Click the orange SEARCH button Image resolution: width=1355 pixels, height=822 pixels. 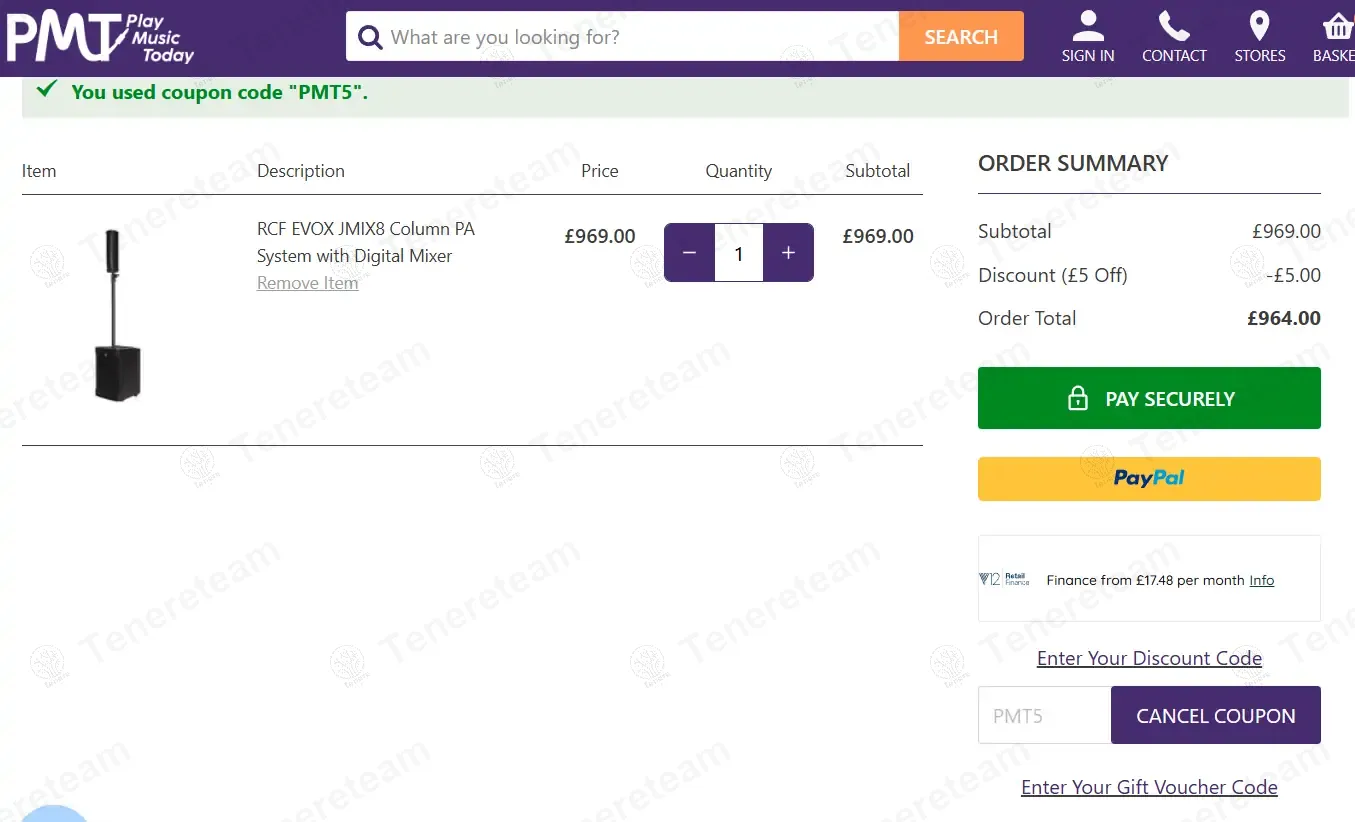click(961, 37)
